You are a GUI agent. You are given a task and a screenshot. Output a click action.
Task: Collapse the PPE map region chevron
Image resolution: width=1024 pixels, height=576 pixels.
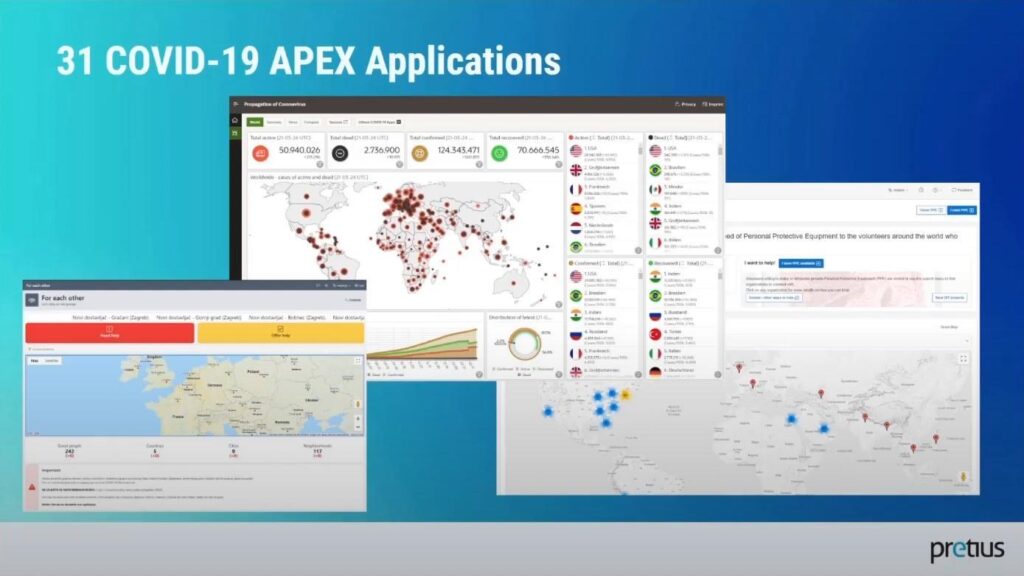pyautogui.click(x=967, y=340)
